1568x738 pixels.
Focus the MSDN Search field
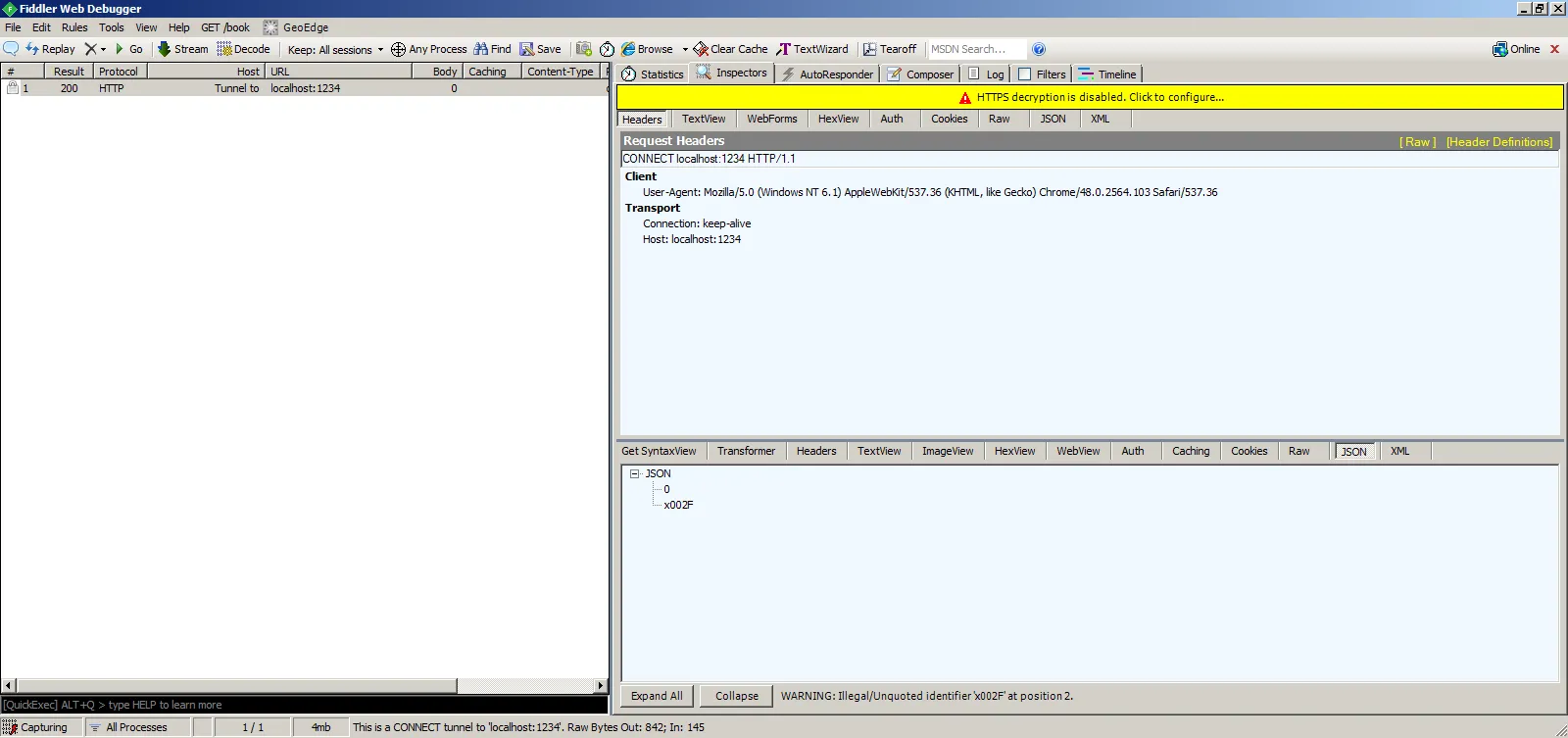976,49
